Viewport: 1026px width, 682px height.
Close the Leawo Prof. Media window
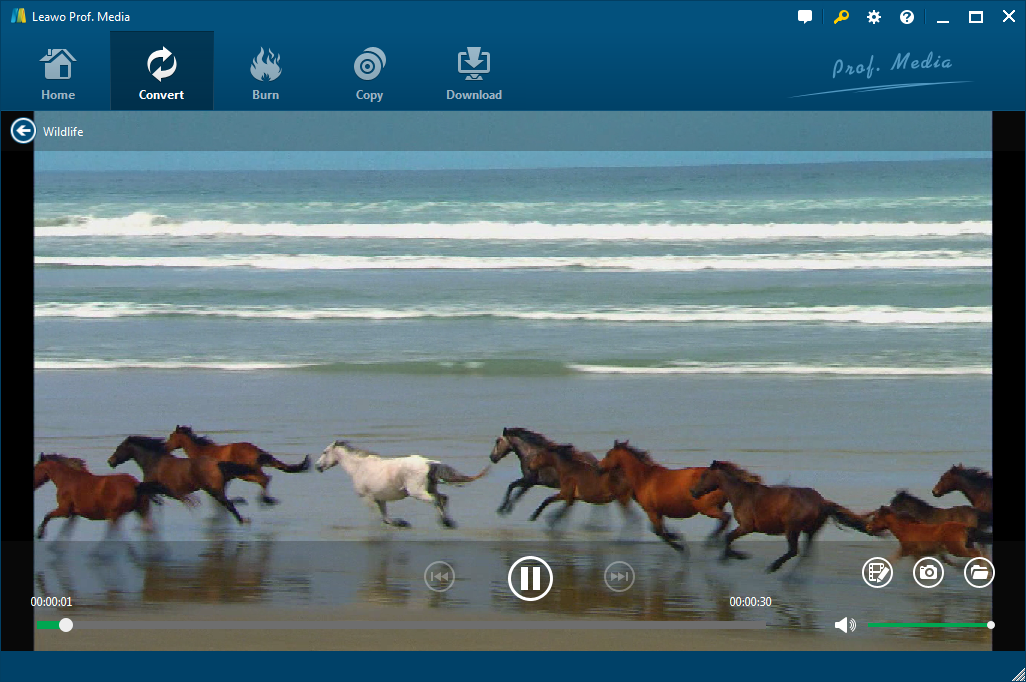1008,17
